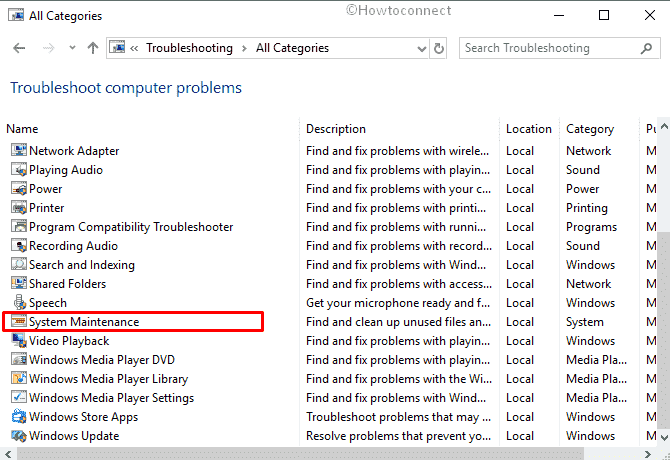Expand the breadcrumb chevron before Troubleshooting
This screenshot has height=460, width=670.
click(x=134, y=48)
